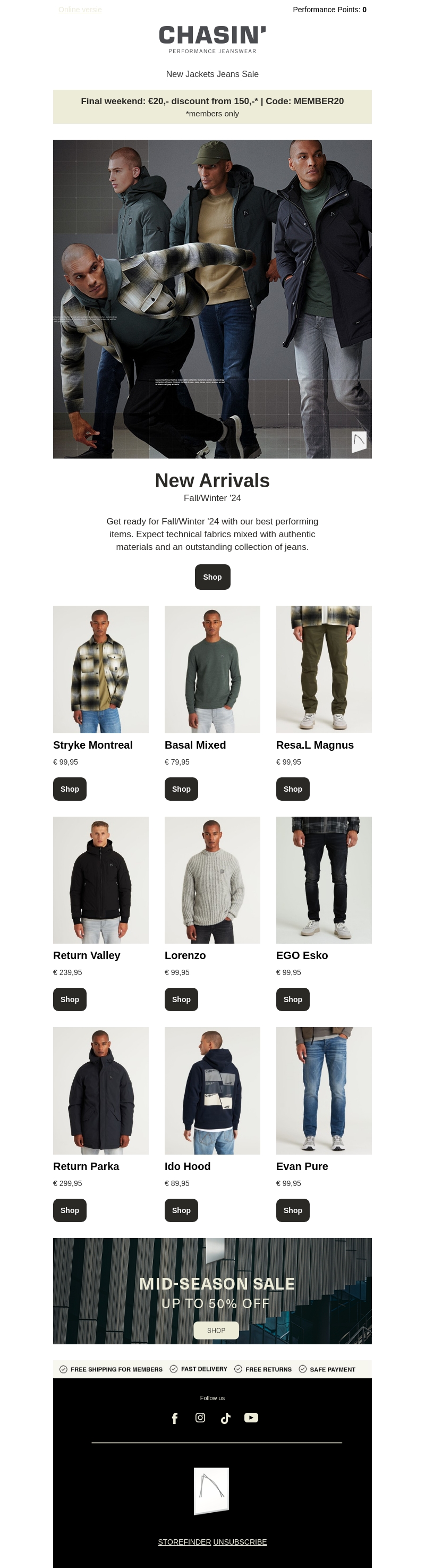Click the MEMBER20 discount banner
The width and height of the screenshot is (425, 1568).
click(212, 106)
